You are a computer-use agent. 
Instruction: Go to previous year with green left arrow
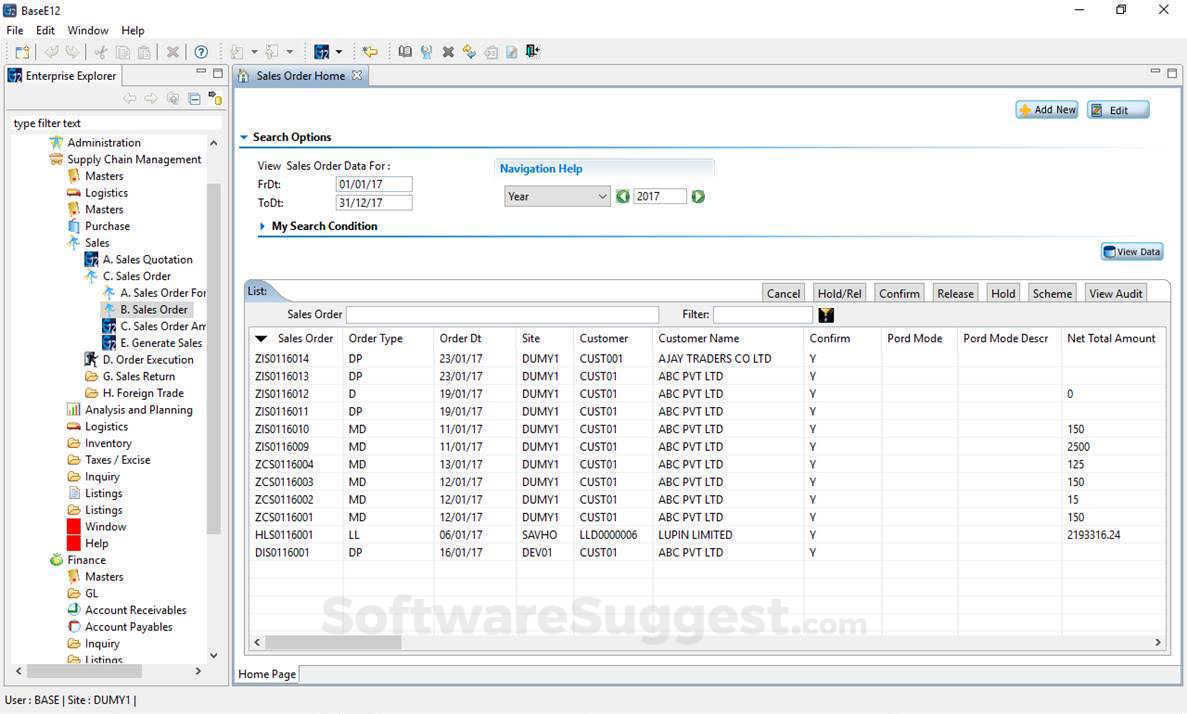[623, 197]
